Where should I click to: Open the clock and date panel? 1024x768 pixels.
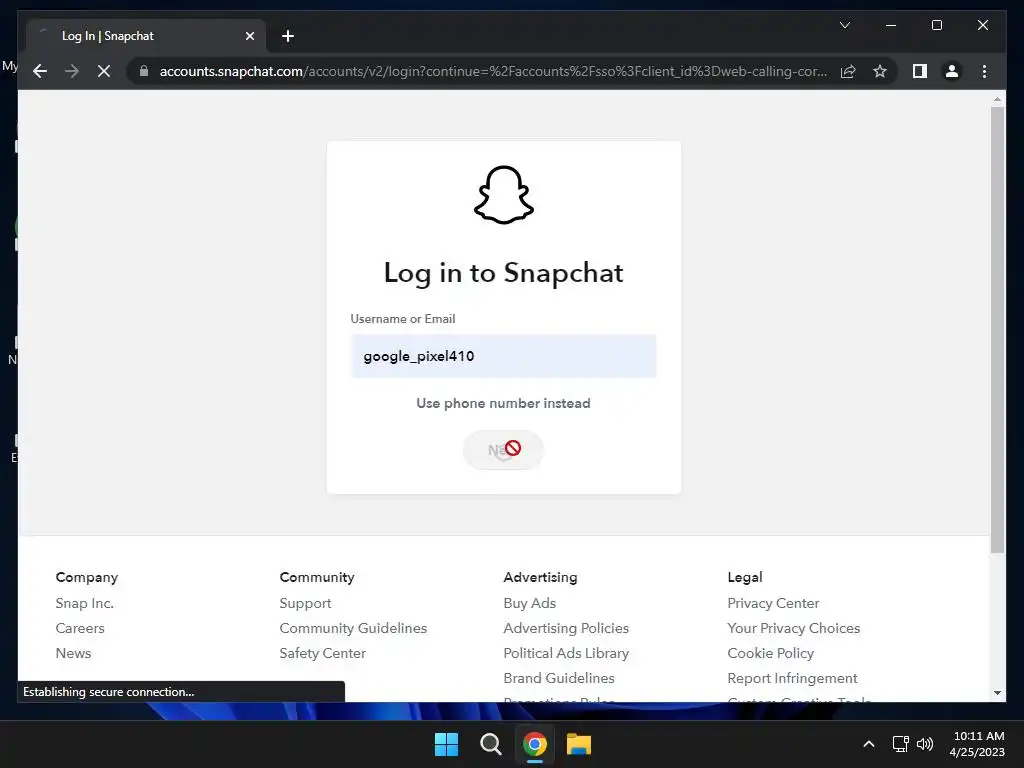[978, 744]
